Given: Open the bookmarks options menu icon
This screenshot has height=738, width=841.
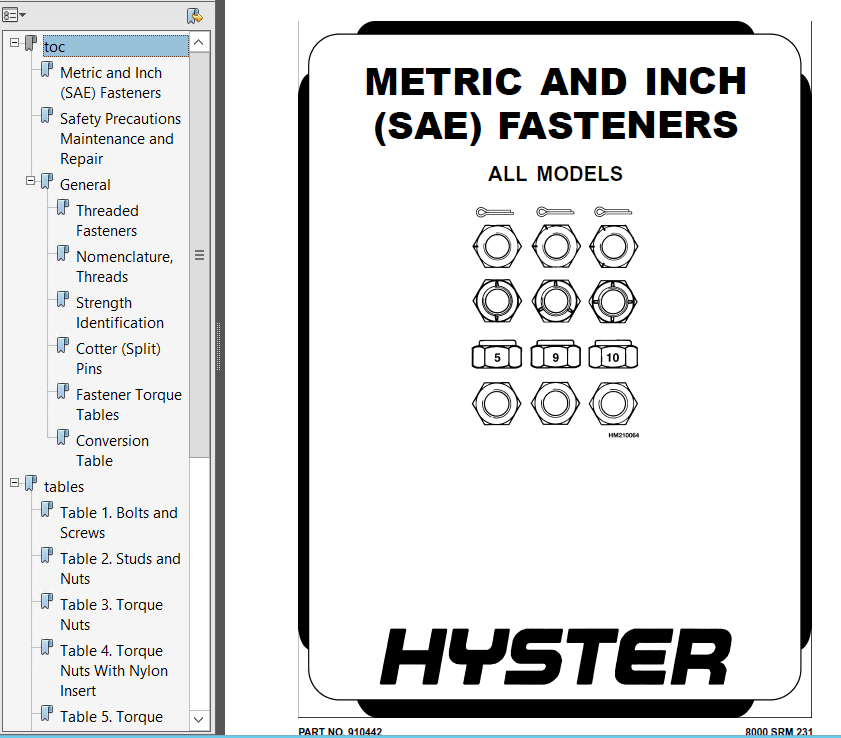Looking at the screenshot, I should (x=14, y=15).
